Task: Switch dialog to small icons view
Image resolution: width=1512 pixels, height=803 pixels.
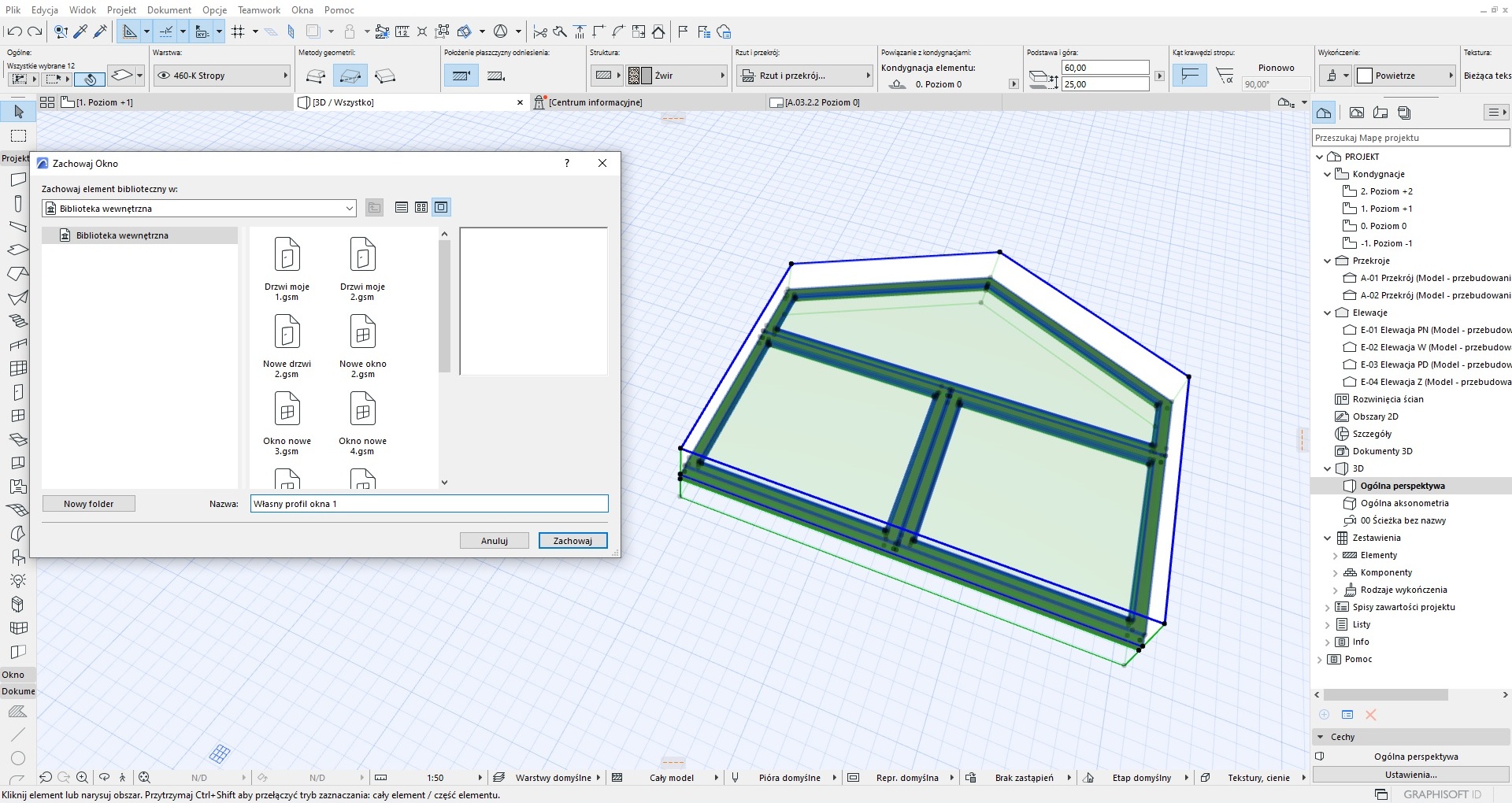Action: 421,207
